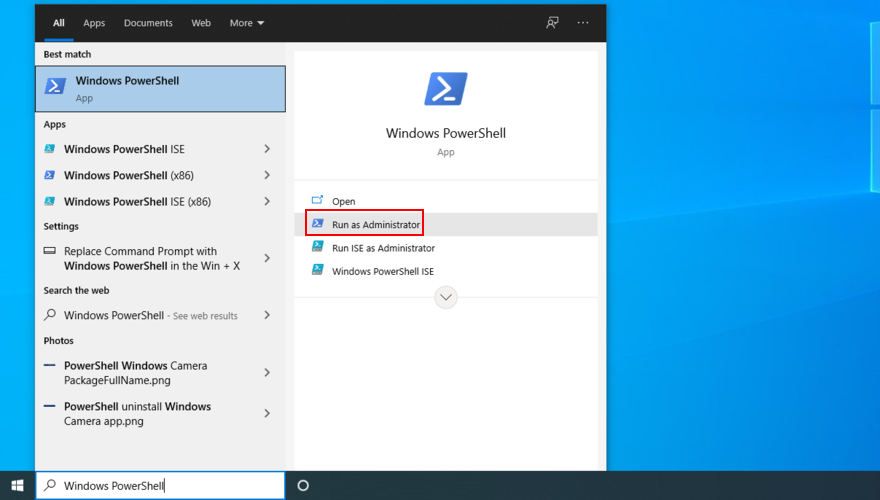Open Cortana circle icon on taskbar

point(303,485)
